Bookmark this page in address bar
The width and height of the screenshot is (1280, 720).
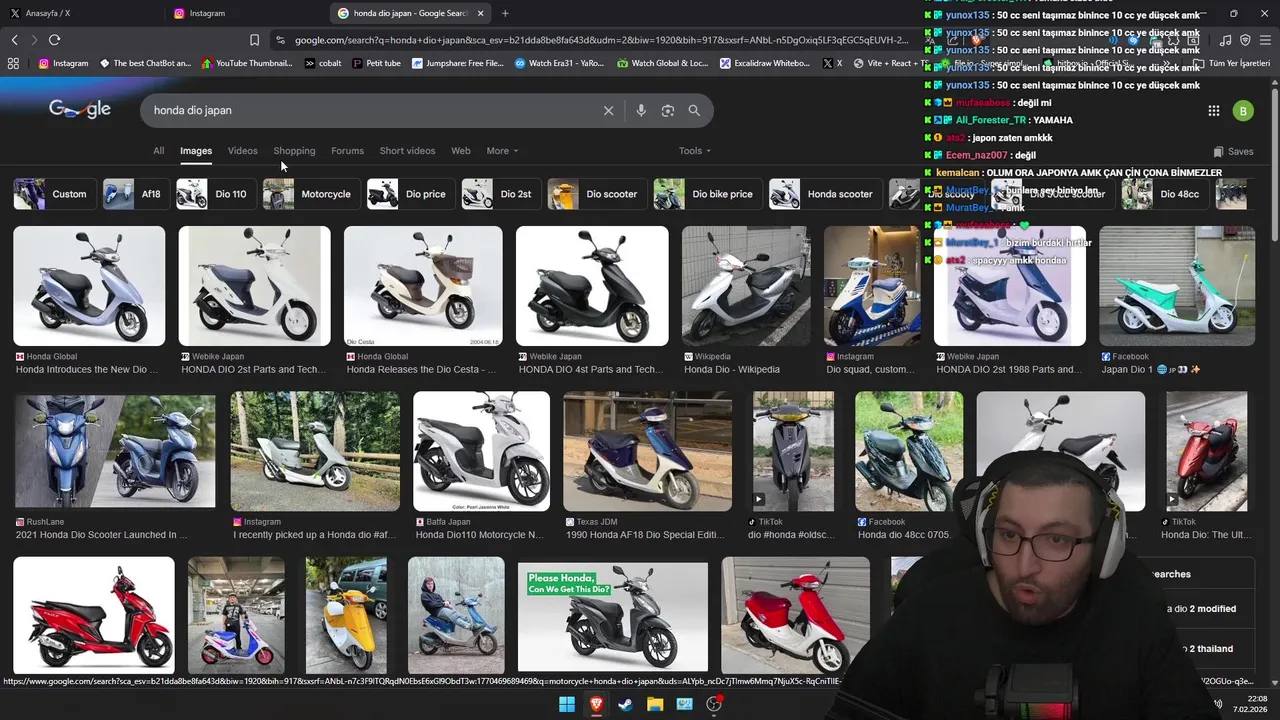[x=254, y=40]
